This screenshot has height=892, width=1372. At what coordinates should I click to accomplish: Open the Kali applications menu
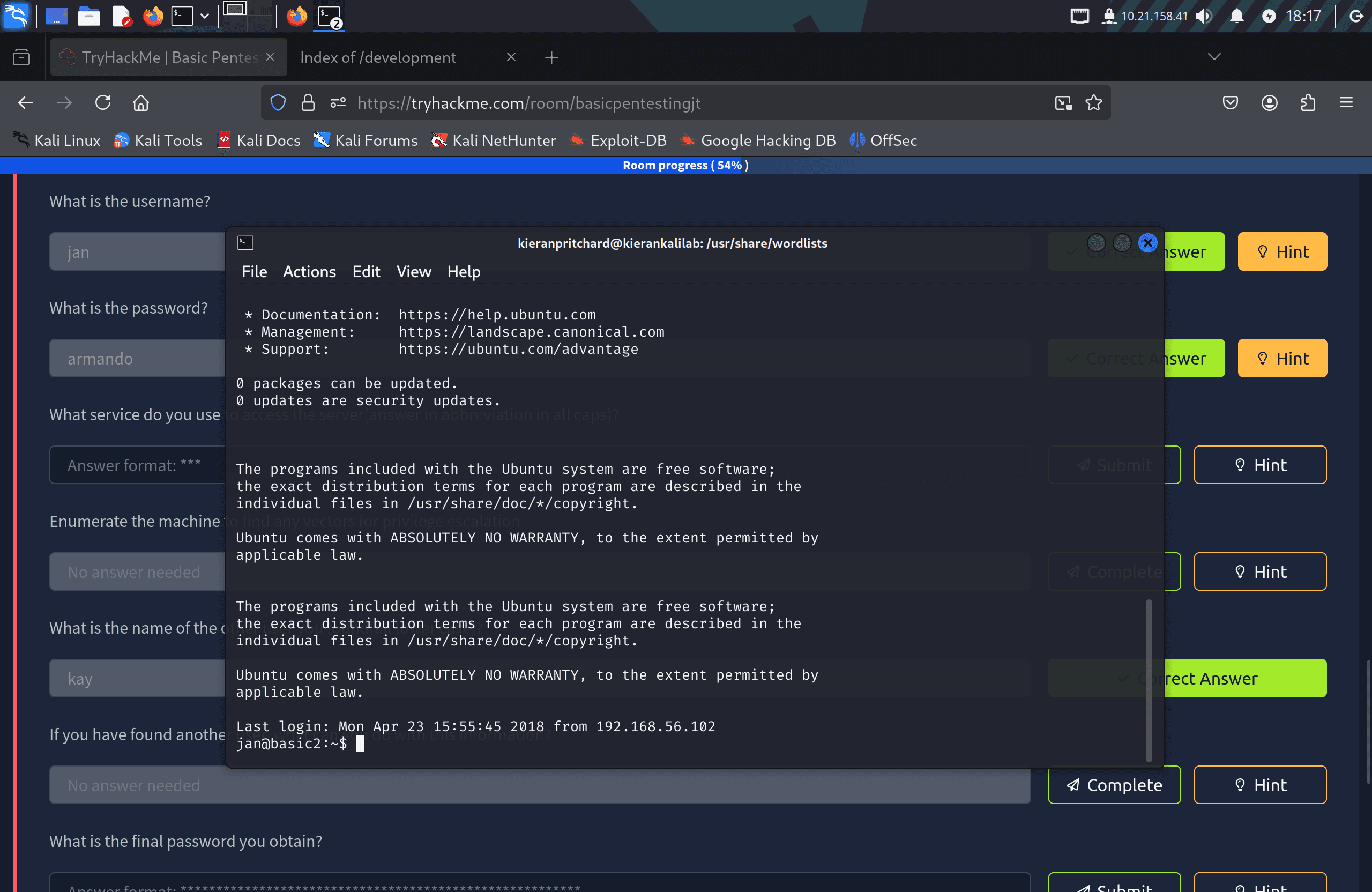[16, 16]
